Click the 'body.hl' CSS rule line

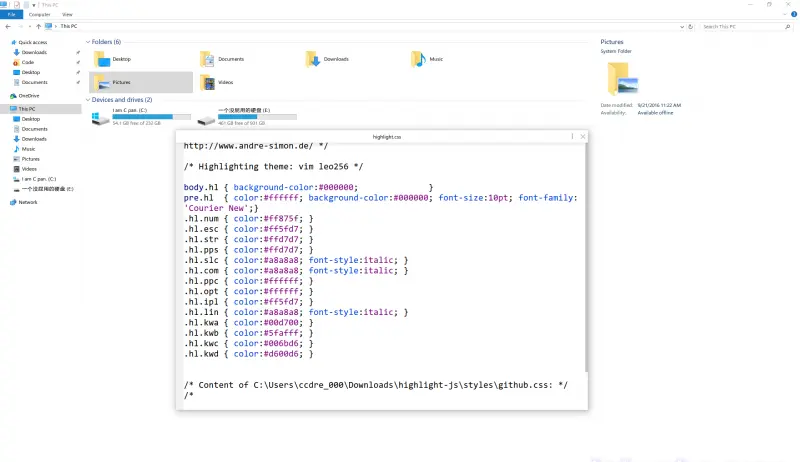click(308, 187)
